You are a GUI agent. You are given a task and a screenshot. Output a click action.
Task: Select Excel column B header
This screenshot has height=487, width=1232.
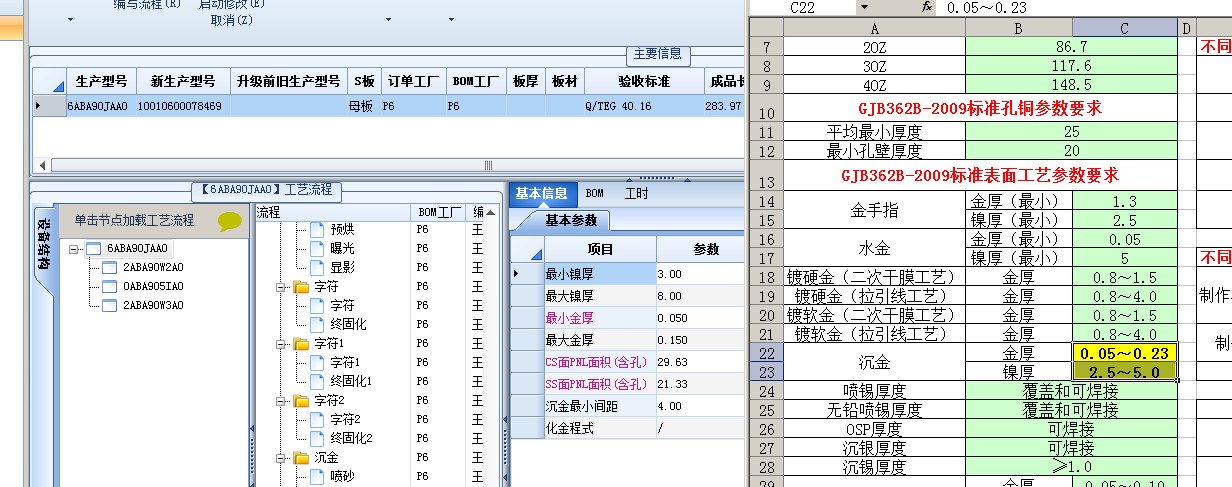click(1018, 28)
